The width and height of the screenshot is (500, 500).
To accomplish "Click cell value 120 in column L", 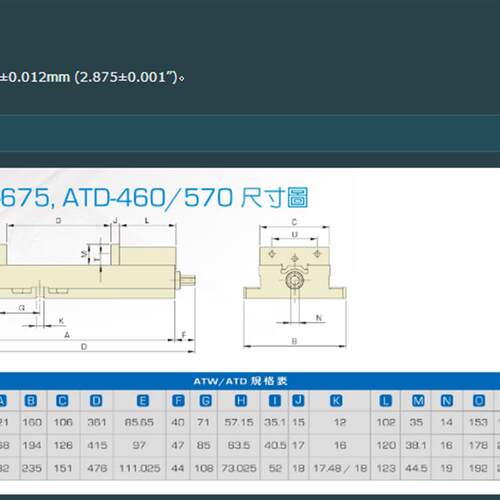I will 386,445.
